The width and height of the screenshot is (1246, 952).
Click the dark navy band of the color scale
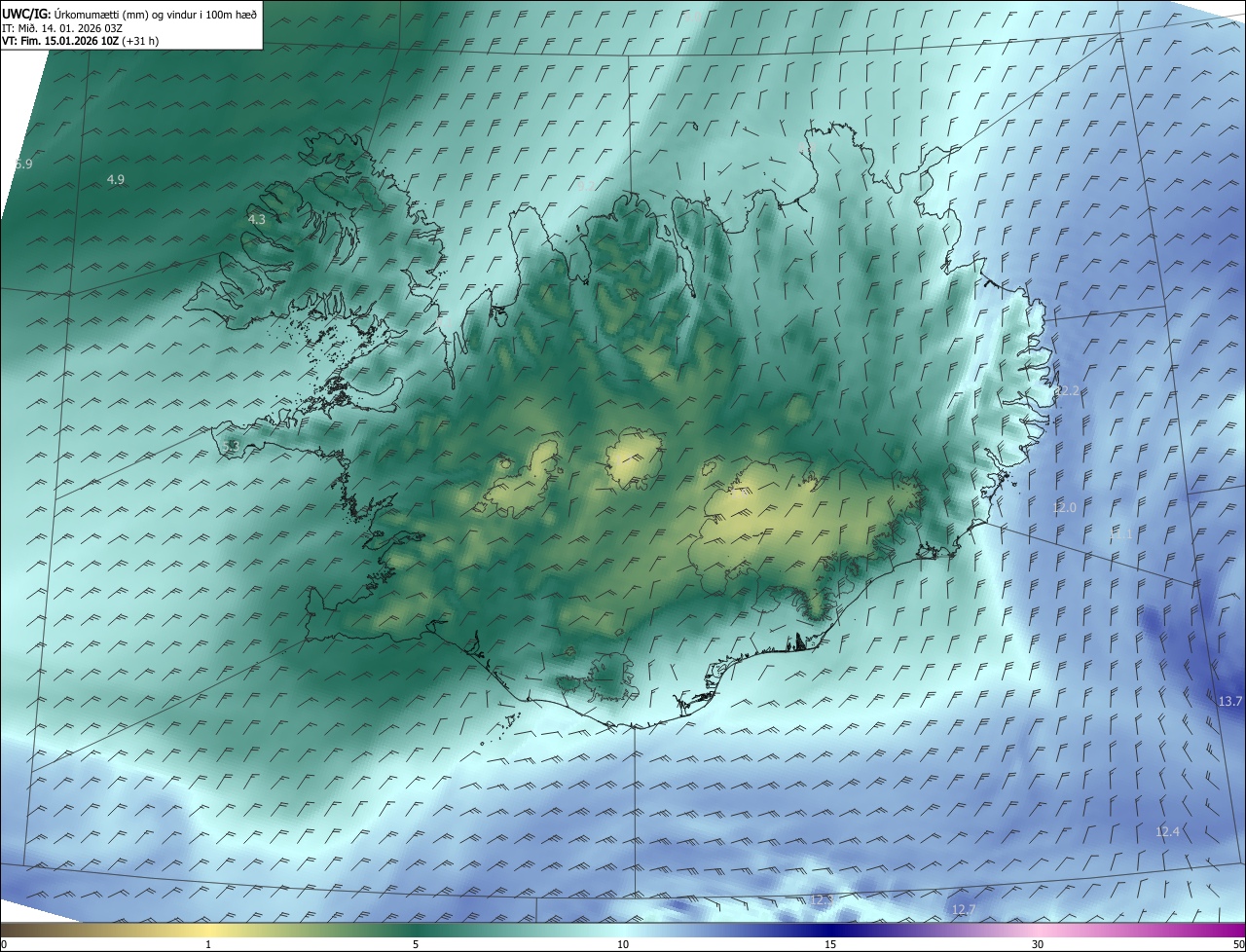coord(830,930)
